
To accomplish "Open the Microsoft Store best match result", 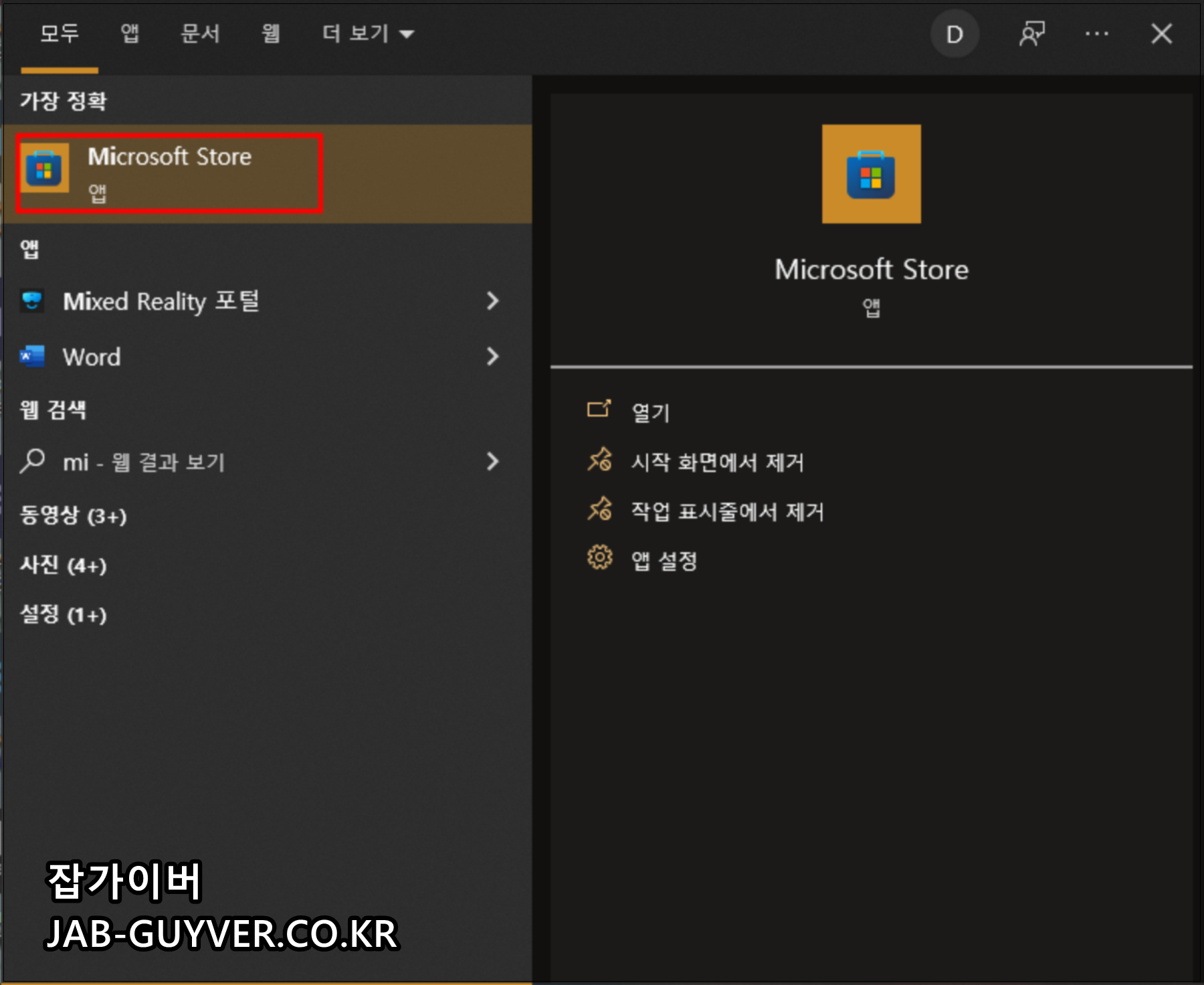I will point(268,174).
